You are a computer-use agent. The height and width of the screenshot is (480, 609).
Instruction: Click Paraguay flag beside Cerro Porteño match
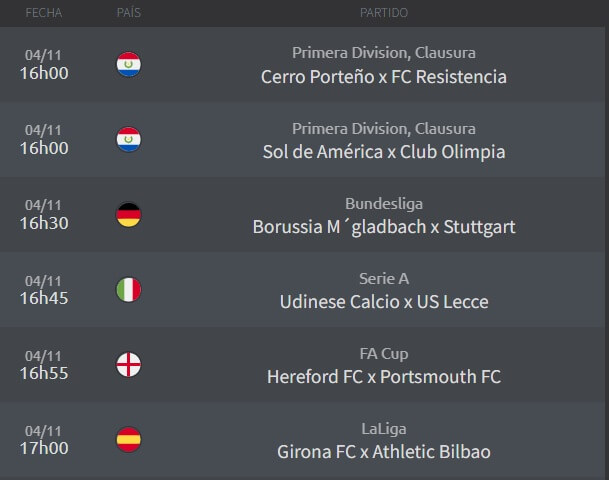tap(129, 64)
